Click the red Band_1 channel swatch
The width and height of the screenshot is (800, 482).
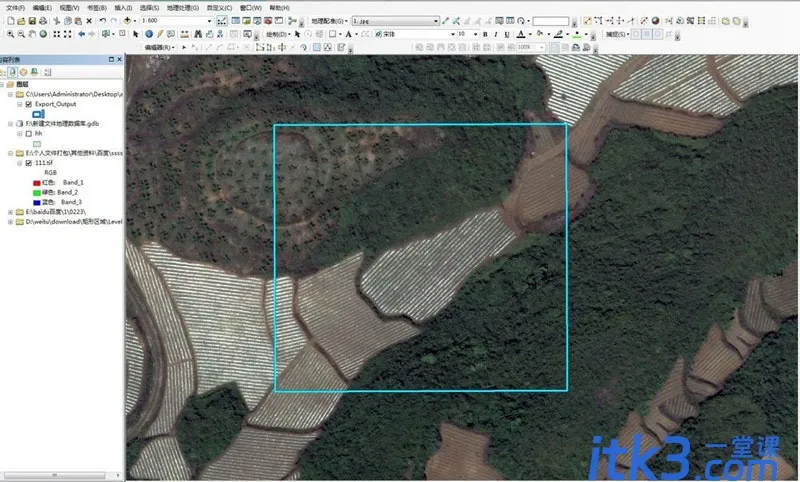pyautogui.click(x=37, y=183)
